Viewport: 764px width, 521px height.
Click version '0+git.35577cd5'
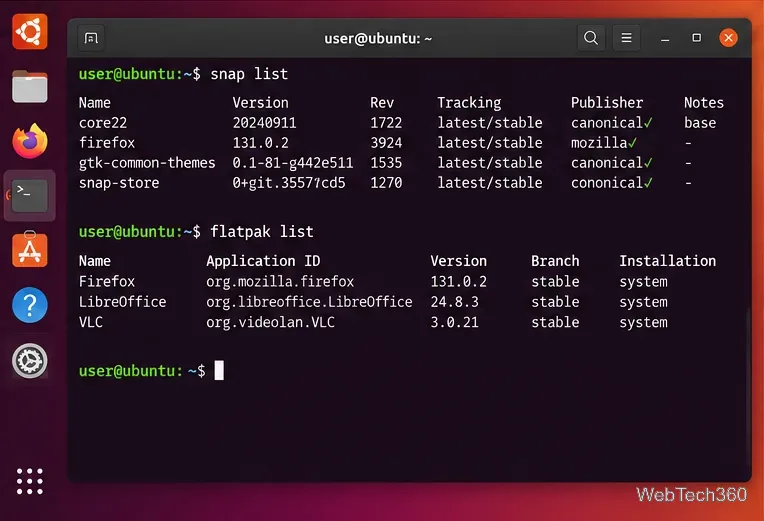coord(289,183)
